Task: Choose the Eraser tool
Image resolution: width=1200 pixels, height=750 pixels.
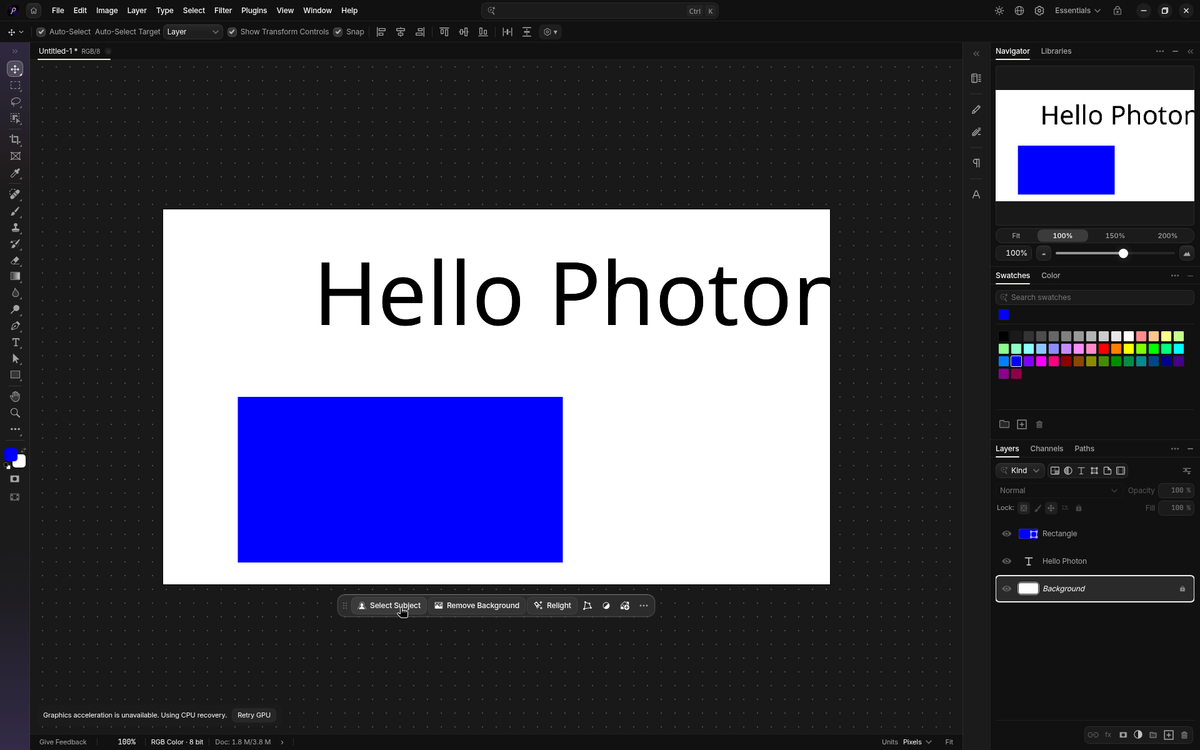Action: 15,260
